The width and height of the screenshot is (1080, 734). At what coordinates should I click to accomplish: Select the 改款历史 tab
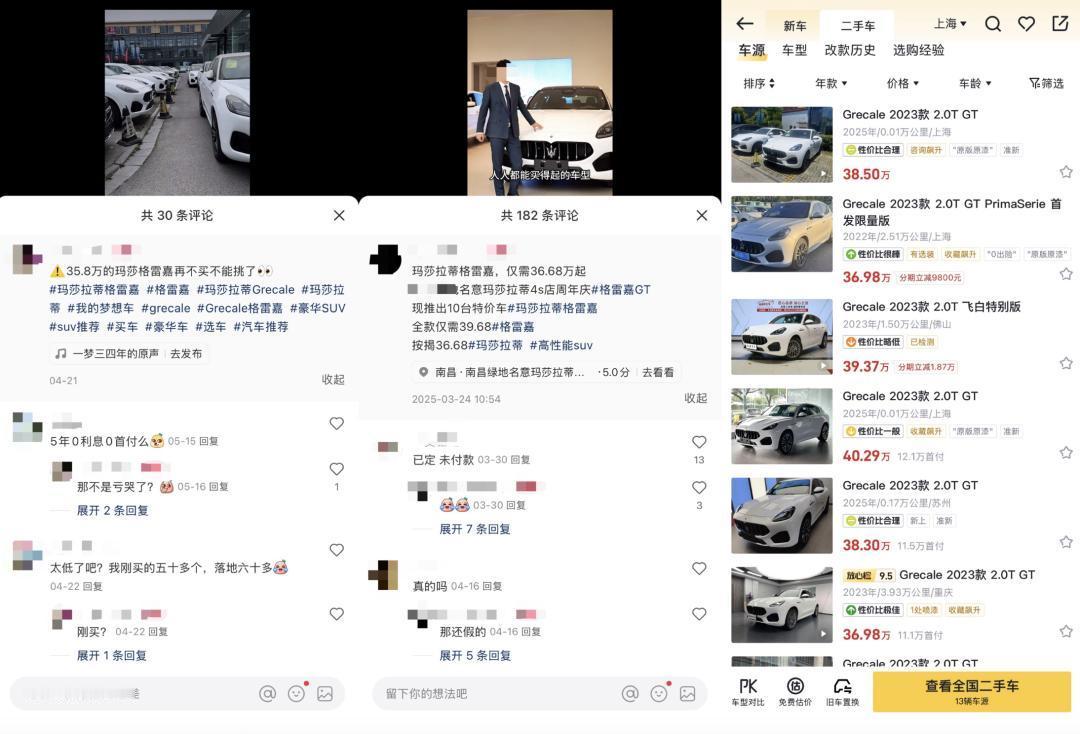[849, 50]
